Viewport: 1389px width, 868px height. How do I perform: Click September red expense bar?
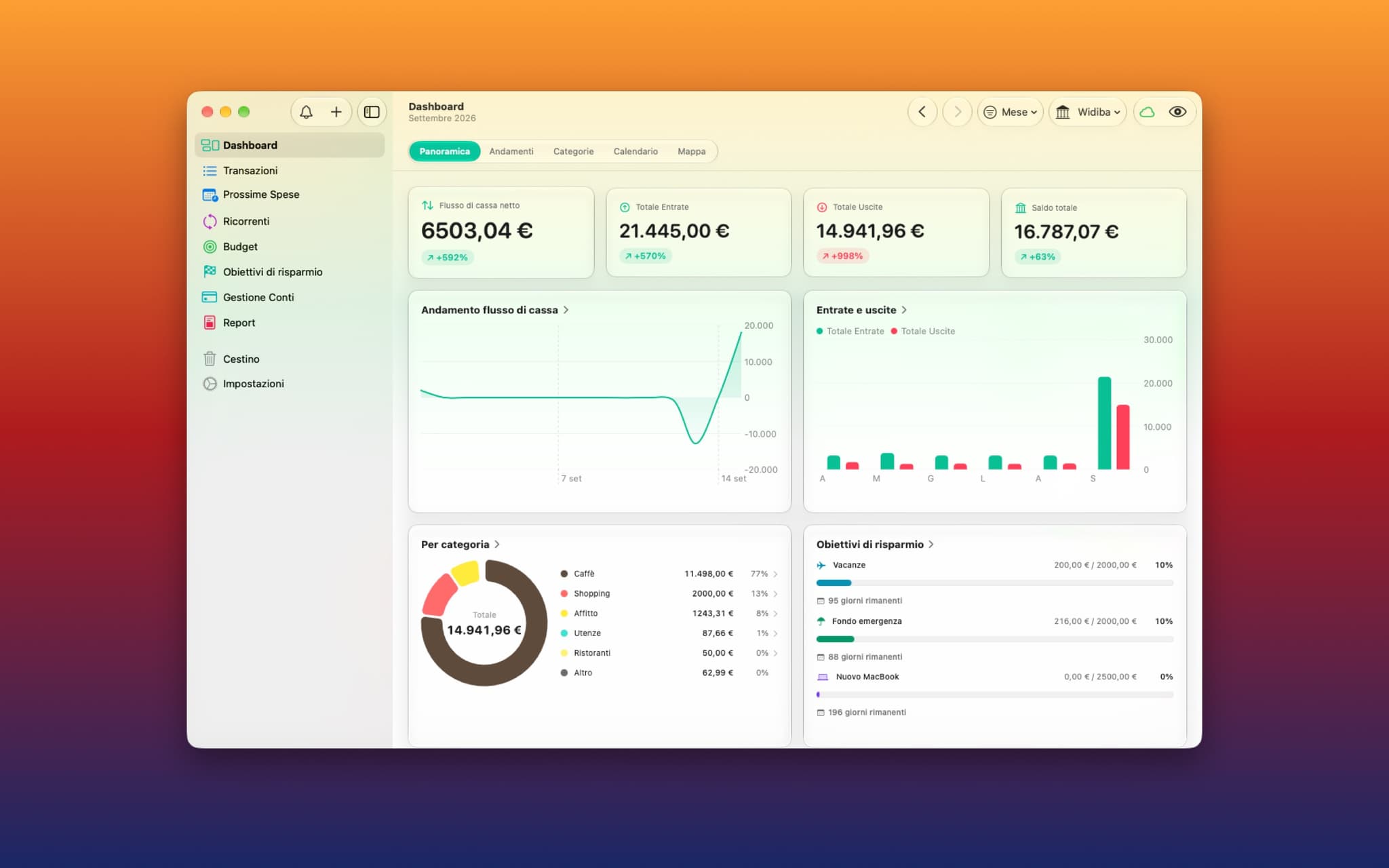[x=1123, y=437]
